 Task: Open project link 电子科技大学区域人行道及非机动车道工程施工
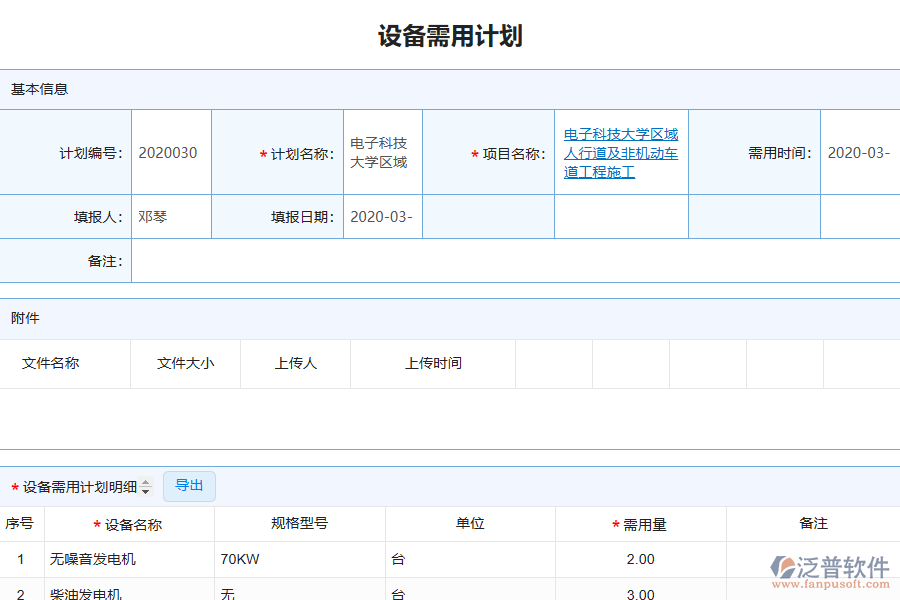(621, 153)
